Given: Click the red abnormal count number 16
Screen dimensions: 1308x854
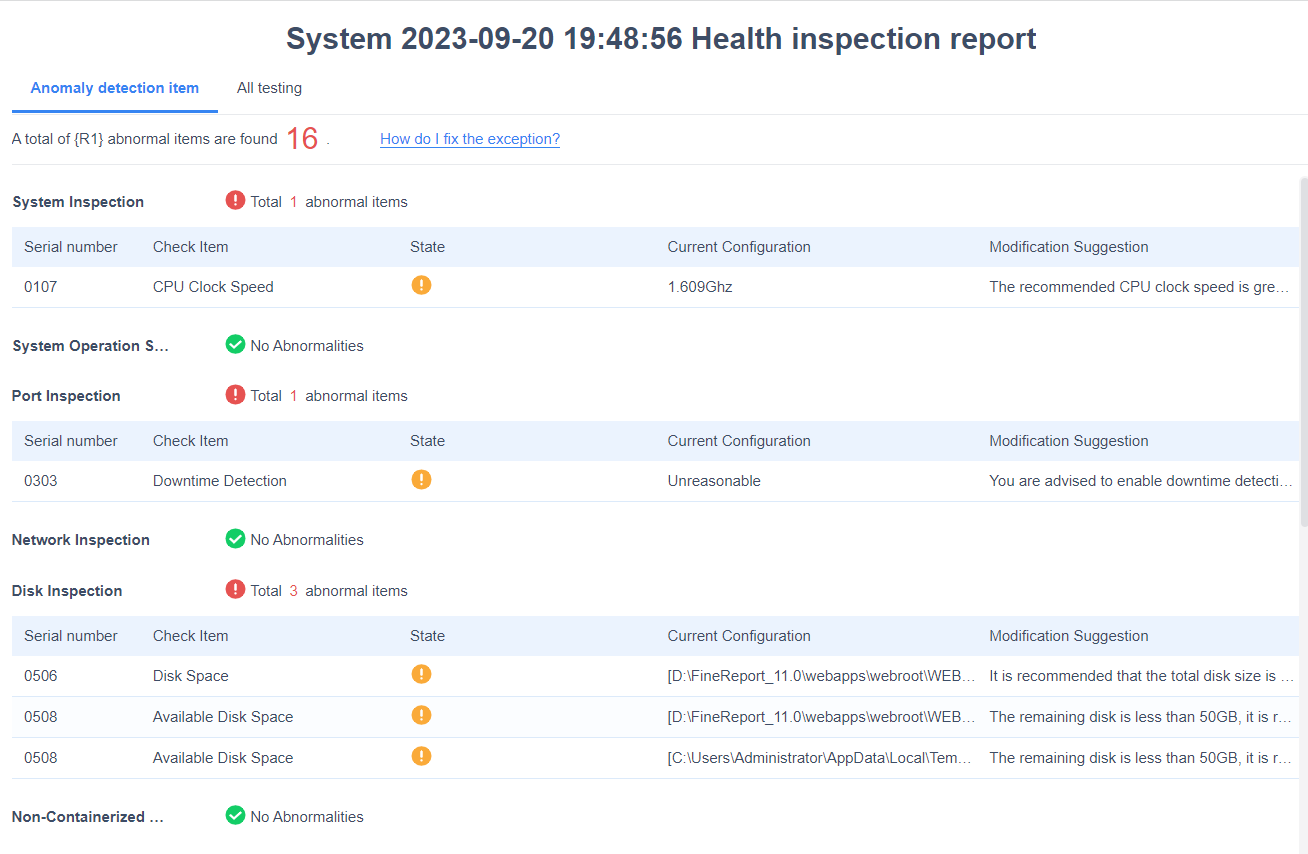Looking at the screenshot, I should click(302, 139).
